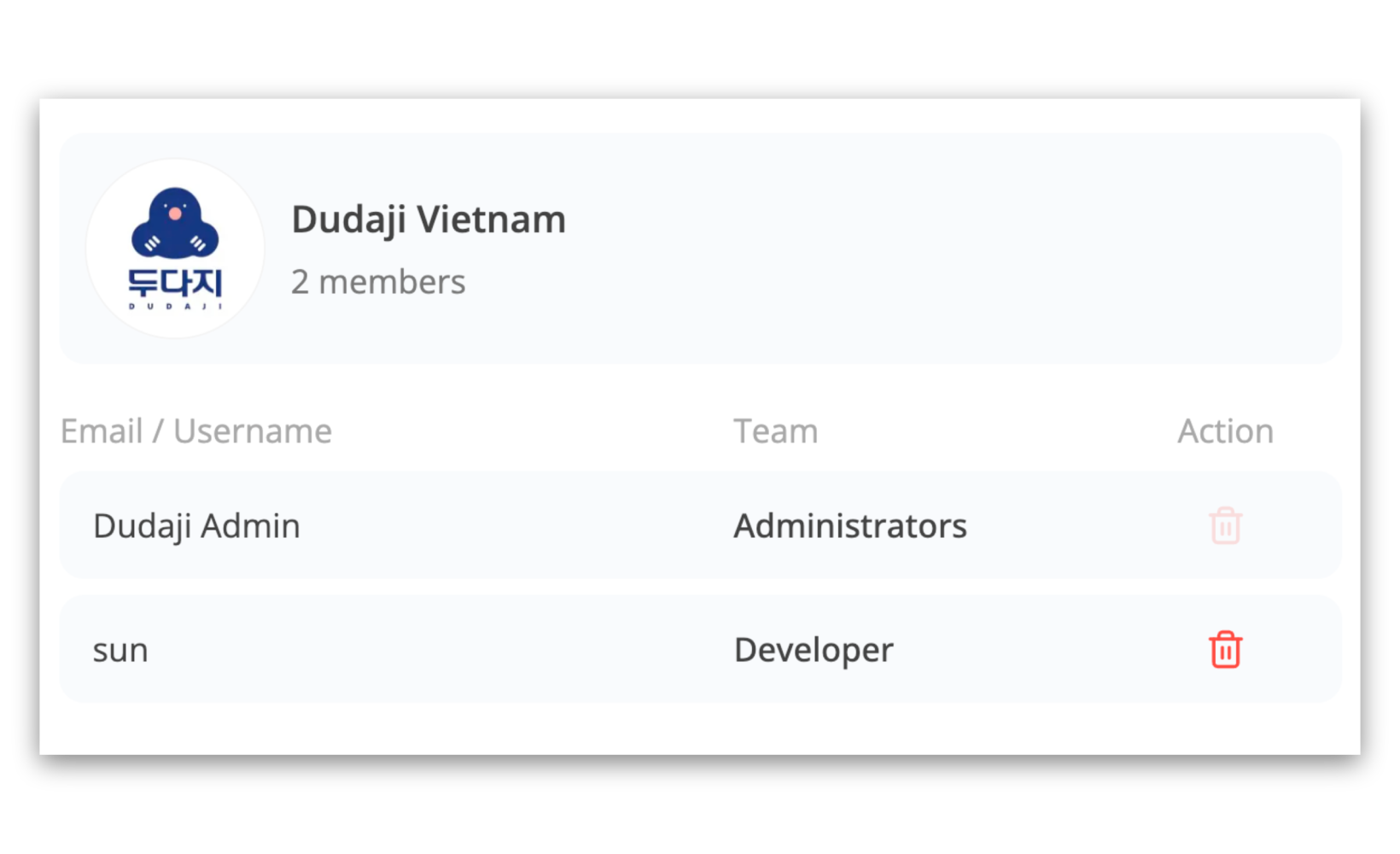Viewport: 1400px width, 854px height.
Task: Click the sun member row background
Action: pyautogui.click(x=700, y=649)
